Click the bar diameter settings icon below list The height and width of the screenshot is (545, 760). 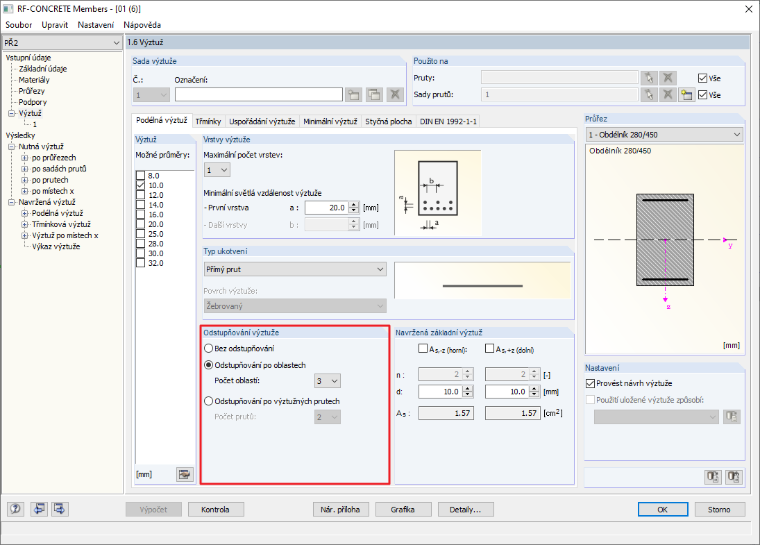[x=184, y=474]
